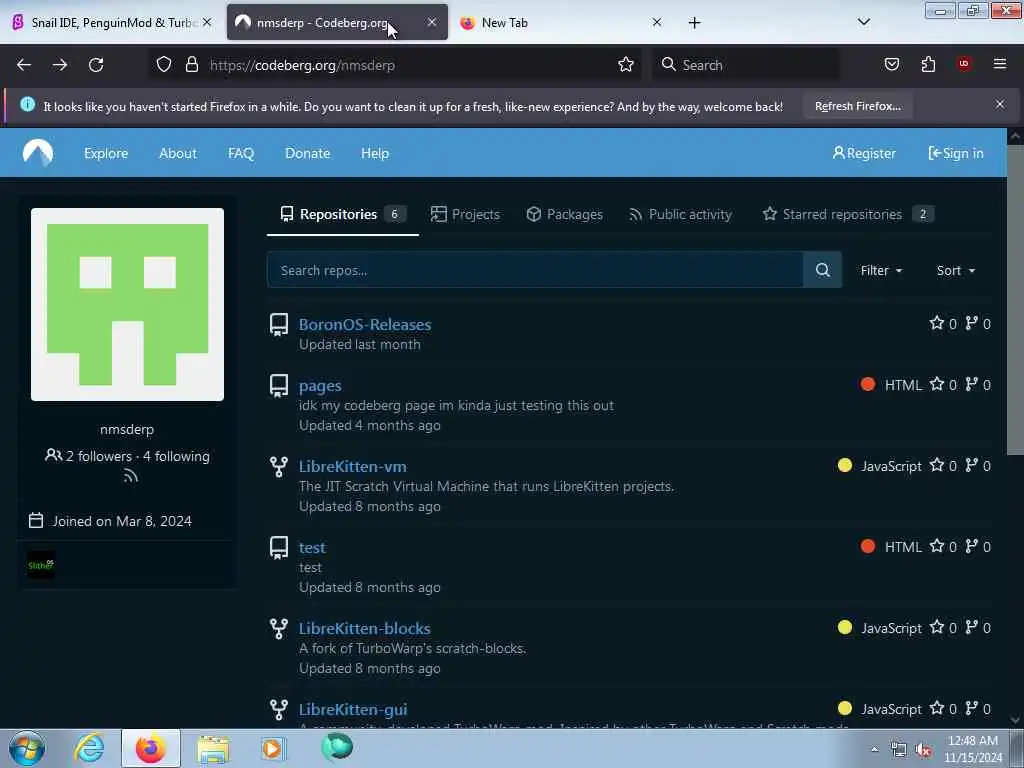
Task: Open the Projects tab
Action: [465, 214]
